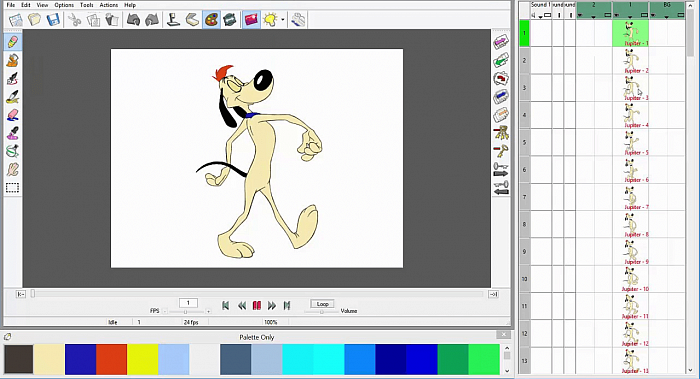
Task: Select the paint brush tool
Action: click(x=12, y=97)
